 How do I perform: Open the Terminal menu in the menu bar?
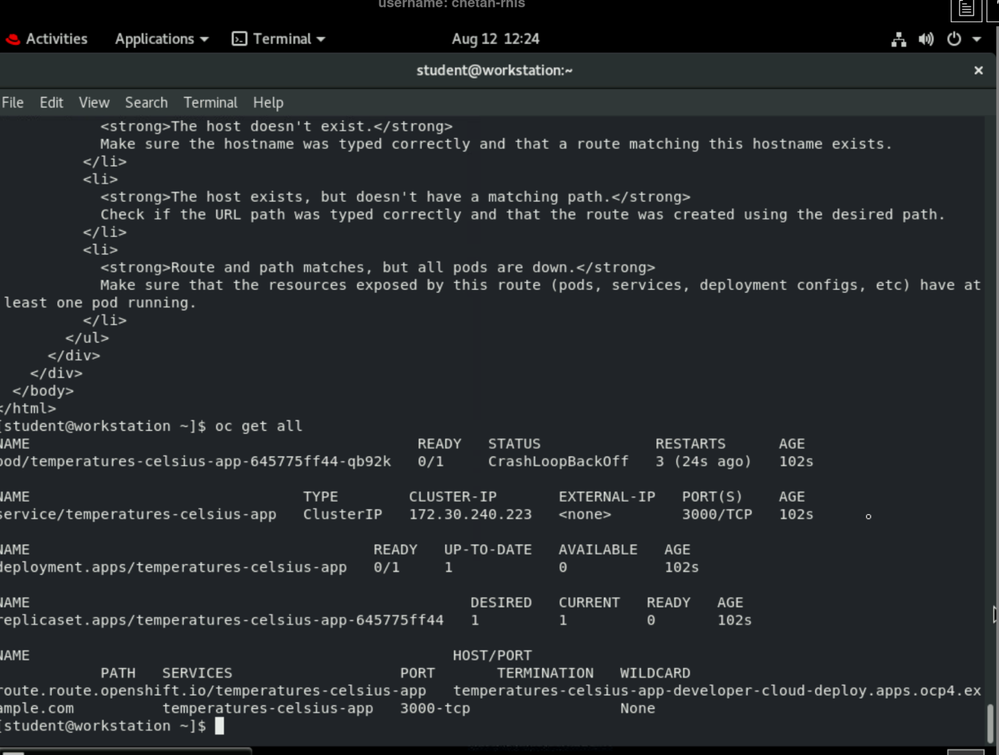210,102
